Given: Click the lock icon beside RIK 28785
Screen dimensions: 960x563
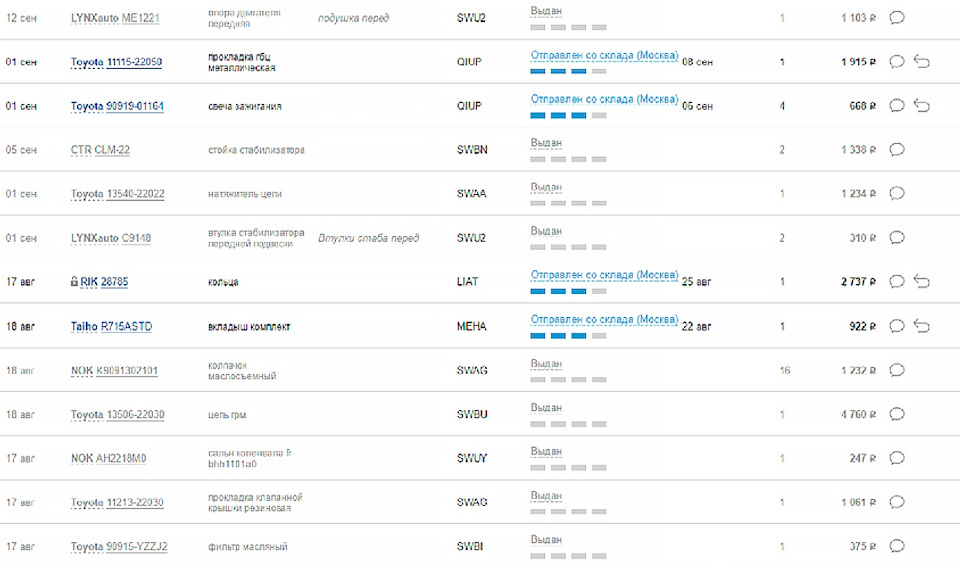Looking at the screenshot, I should pyautogui.click(x=74, y=282).
